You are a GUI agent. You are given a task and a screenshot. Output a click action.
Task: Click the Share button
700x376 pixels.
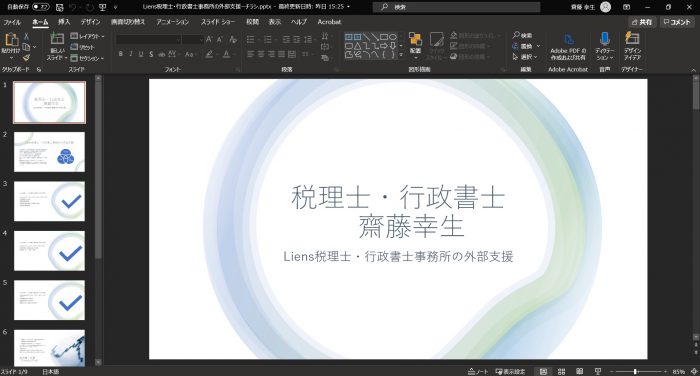pyautogui.click(x=642, y=22)
